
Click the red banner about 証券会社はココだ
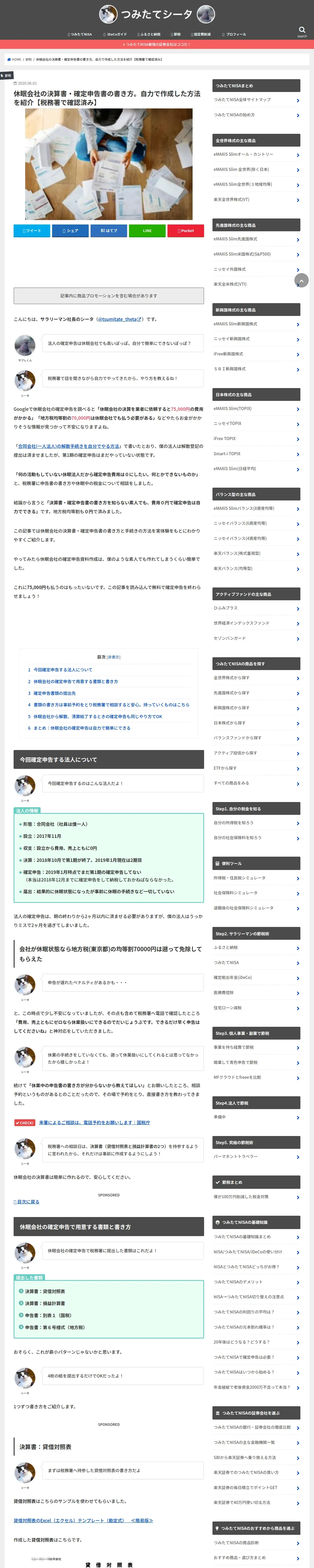pyautogui.click(x=157, y=44)
